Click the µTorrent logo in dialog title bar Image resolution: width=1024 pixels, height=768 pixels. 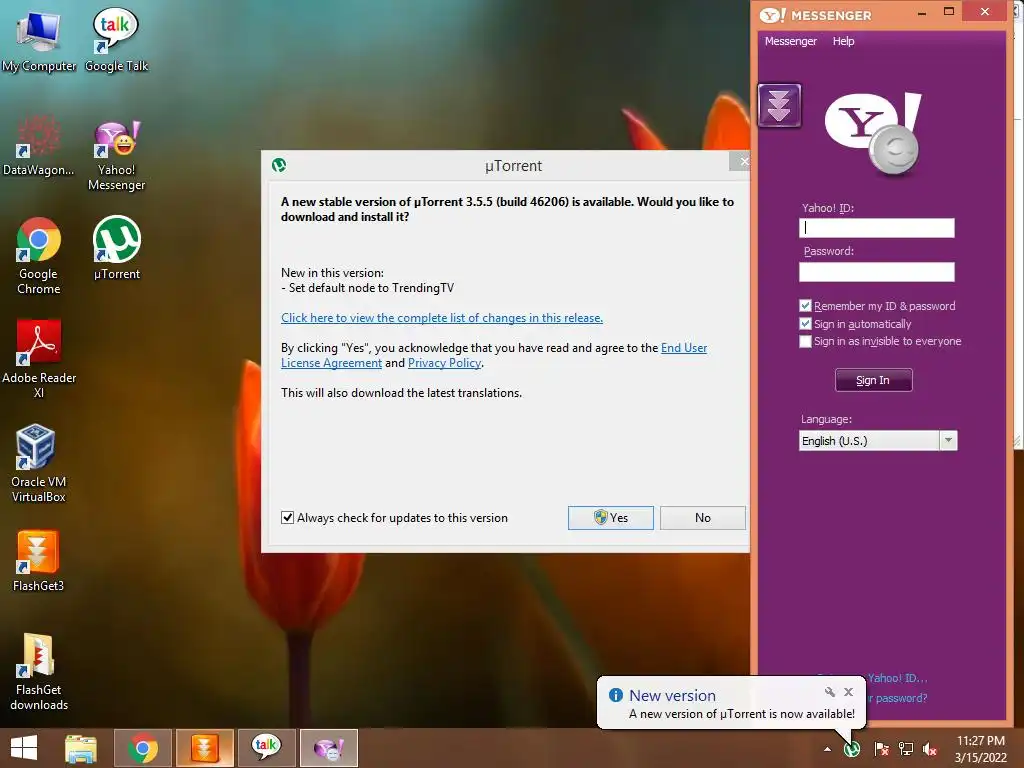(x=279, y=165)
